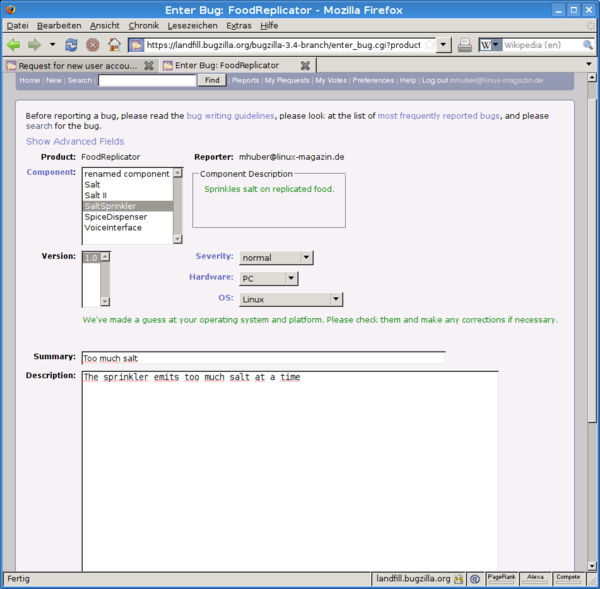Click into the Description text area
Viewport: 600px width, 589px height.
[290, 471]
